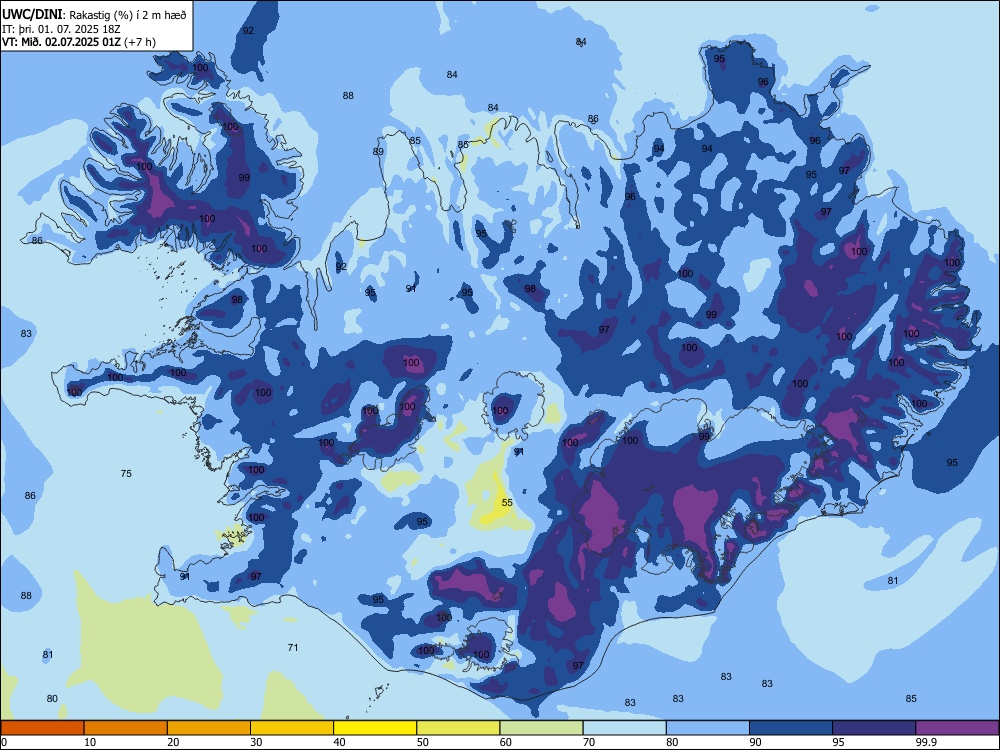Image resolution: width=1000 pixels, height=750 pixels.
Task: Click the '30' label on the legend scale
Action: point(256,742)
